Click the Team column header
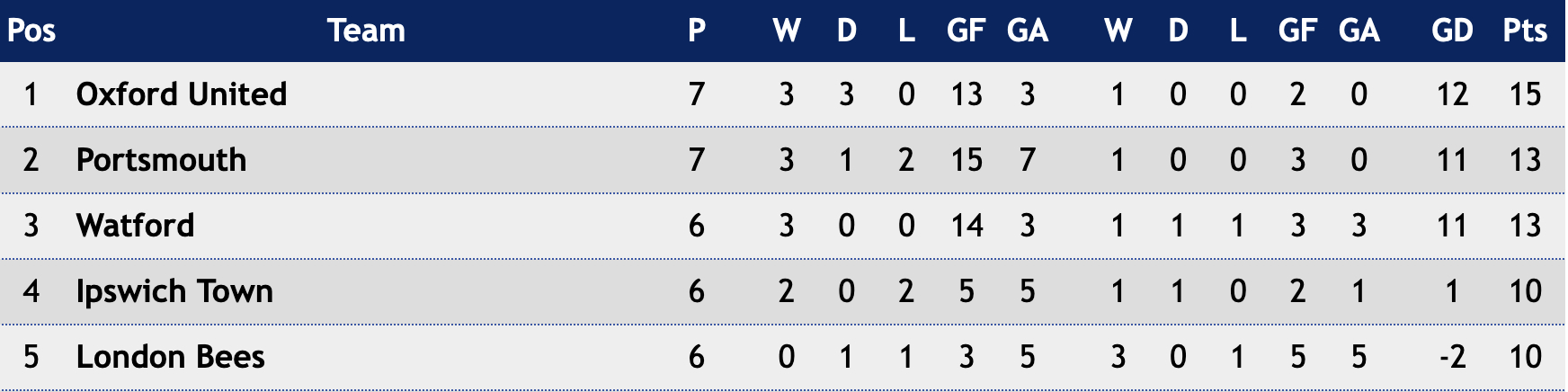This screenshot has width=1568, height=392. pyautogui.click(x=366, y=31)
